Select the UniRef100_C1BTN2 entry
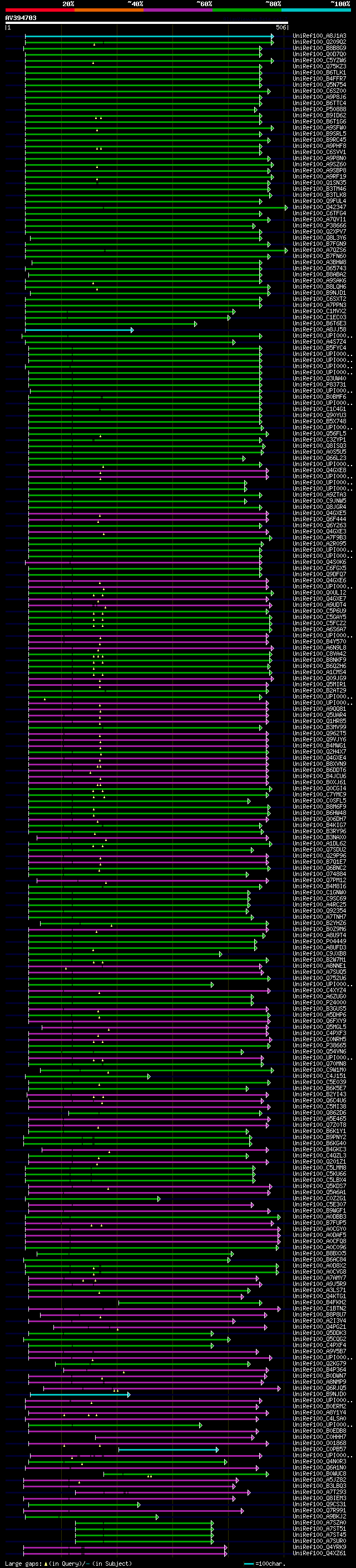The image size is (356, 1568). pos(319,1308)
